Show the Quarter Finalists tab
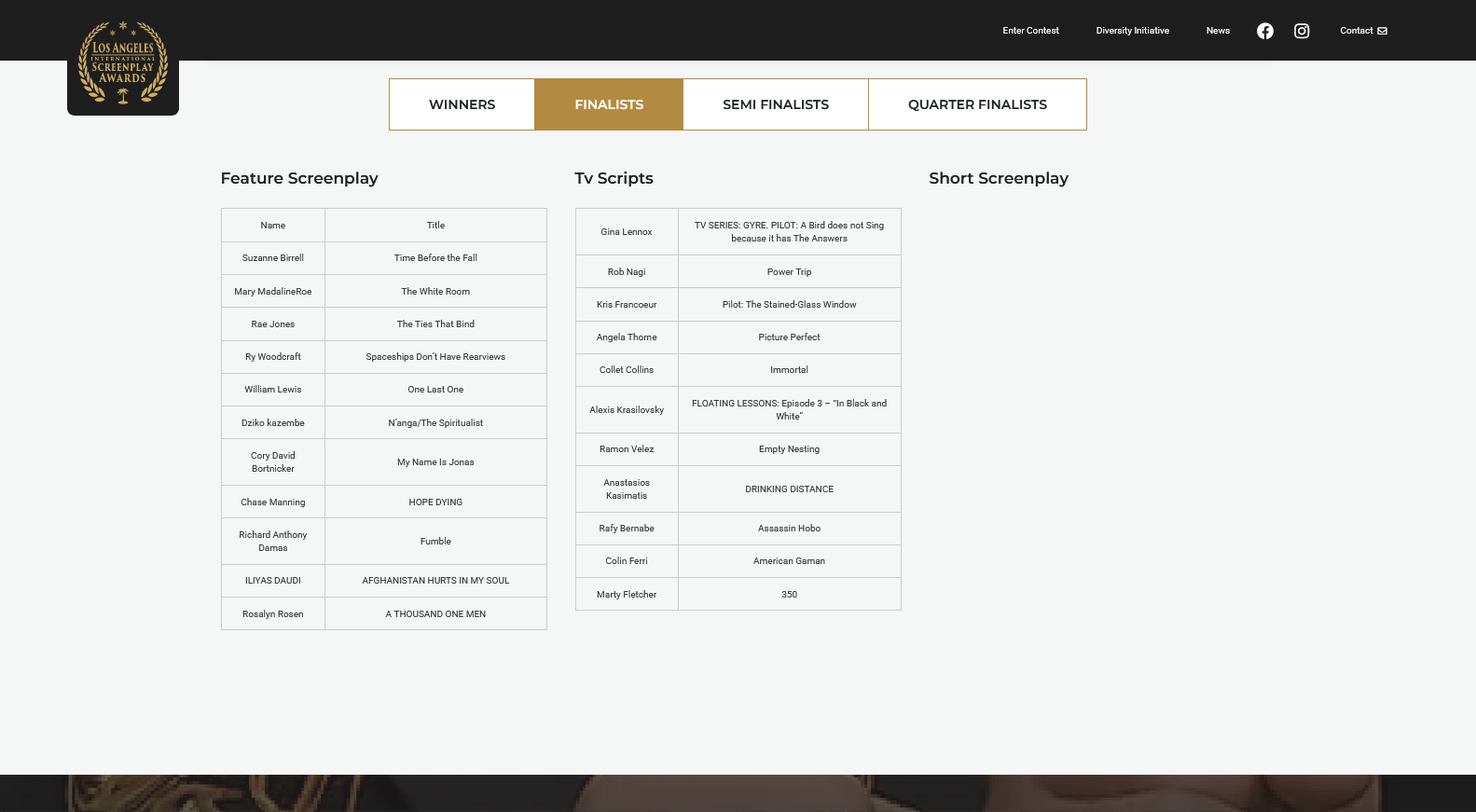The width and height of the screenshot is (1476, 812). tap(977, 104)
